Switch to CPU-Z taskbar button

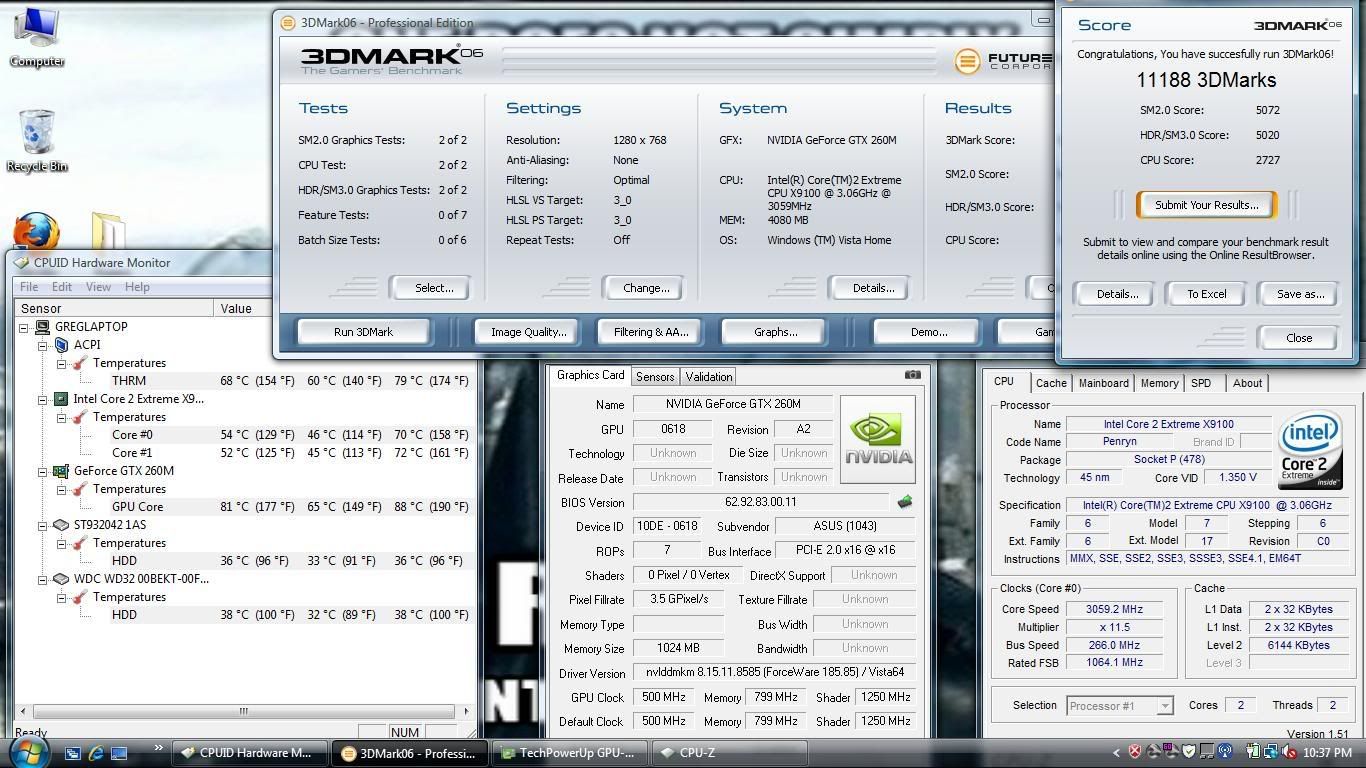(728, 753)
